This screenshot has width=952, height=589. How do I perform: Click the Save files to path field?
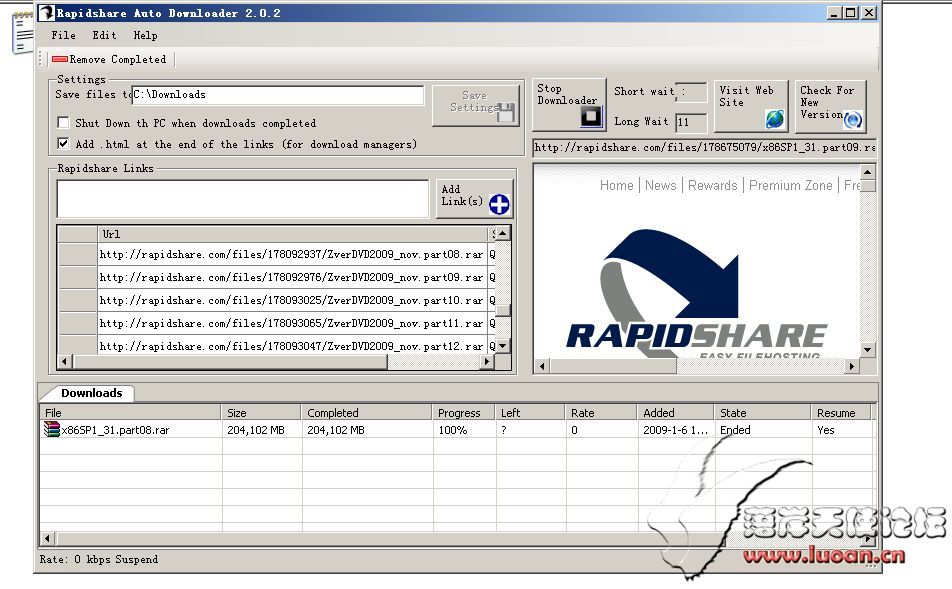(x=278, y=95)
